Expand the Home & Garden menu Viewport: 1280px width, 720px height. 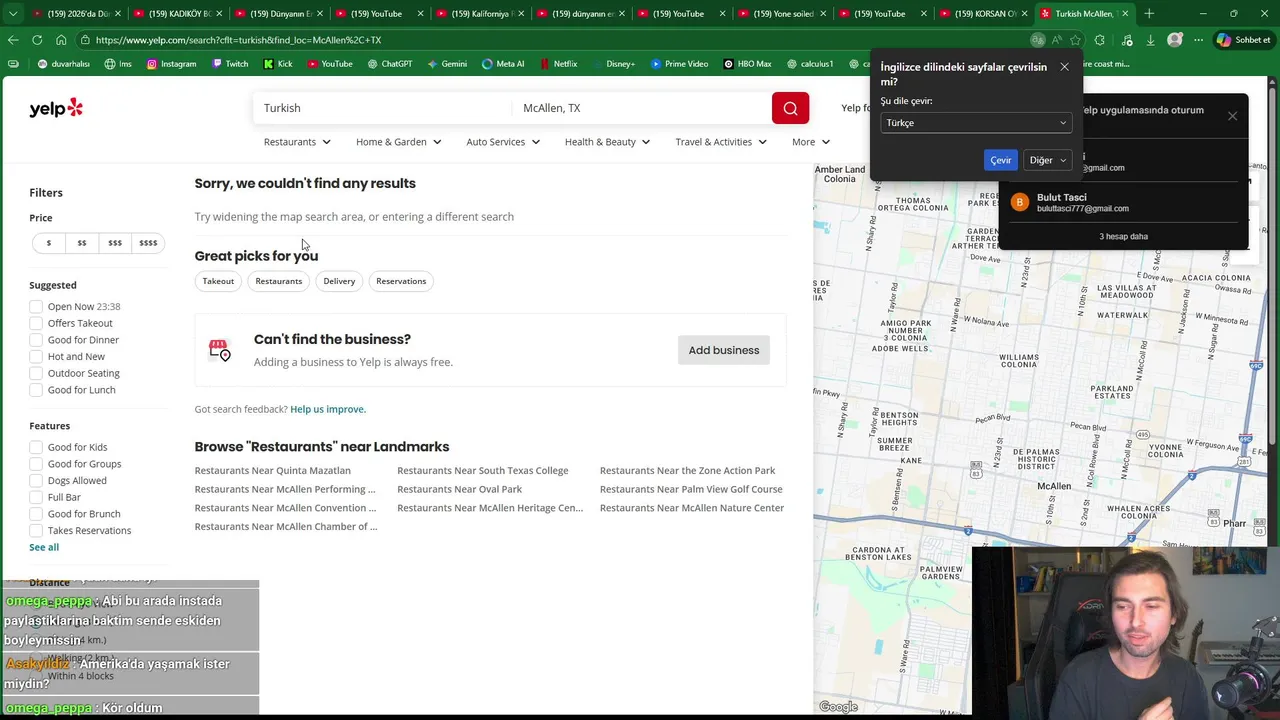tap(398, 142)
